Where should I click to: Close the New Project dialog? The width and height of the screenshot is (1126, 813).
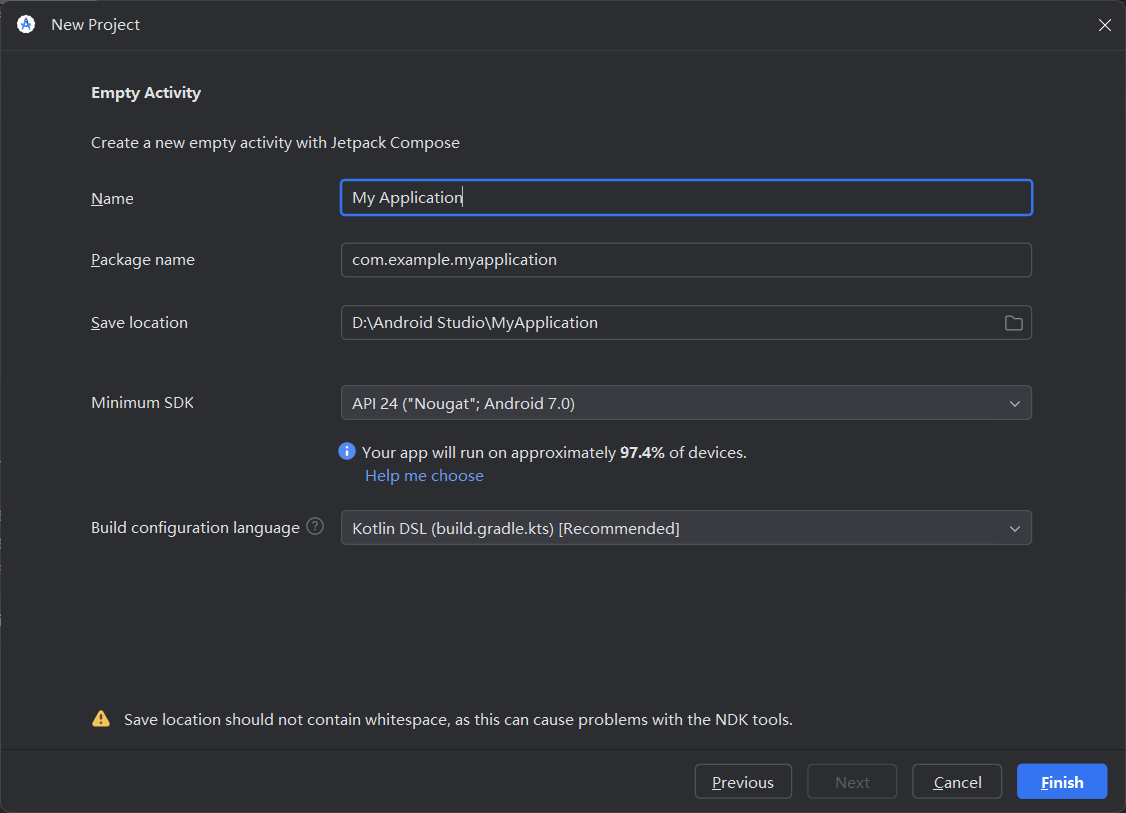tap(1104, 25)
